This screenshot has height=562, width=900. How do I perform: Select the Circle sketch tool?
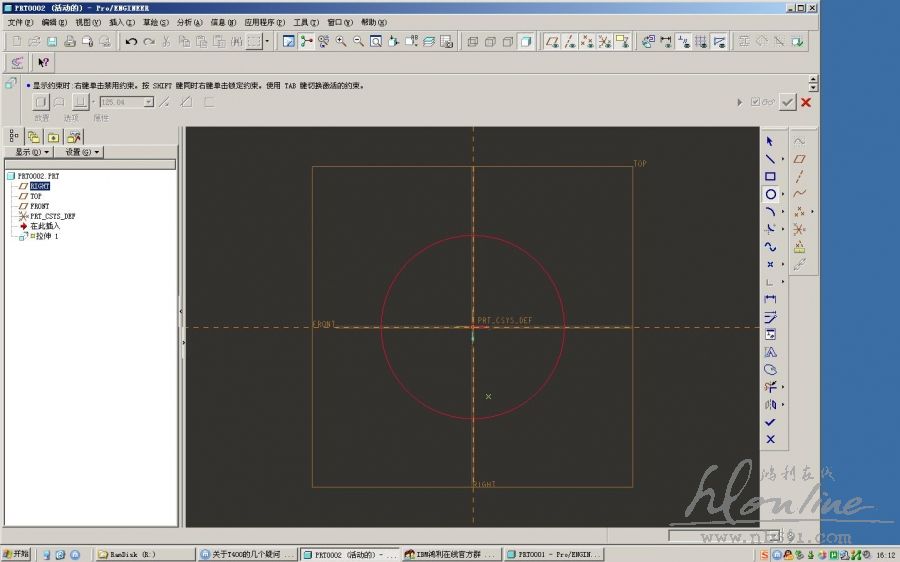click(770, 194)
